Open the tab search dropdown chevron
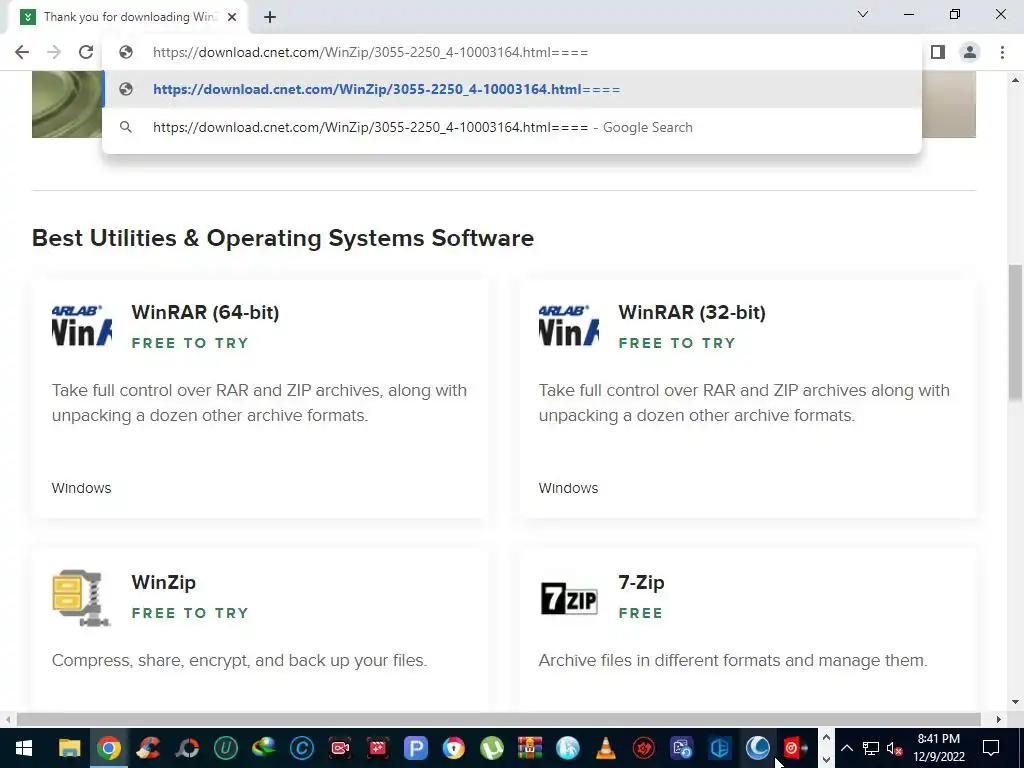This screenshot has width=1024, height=768. [x=863, y=14]
